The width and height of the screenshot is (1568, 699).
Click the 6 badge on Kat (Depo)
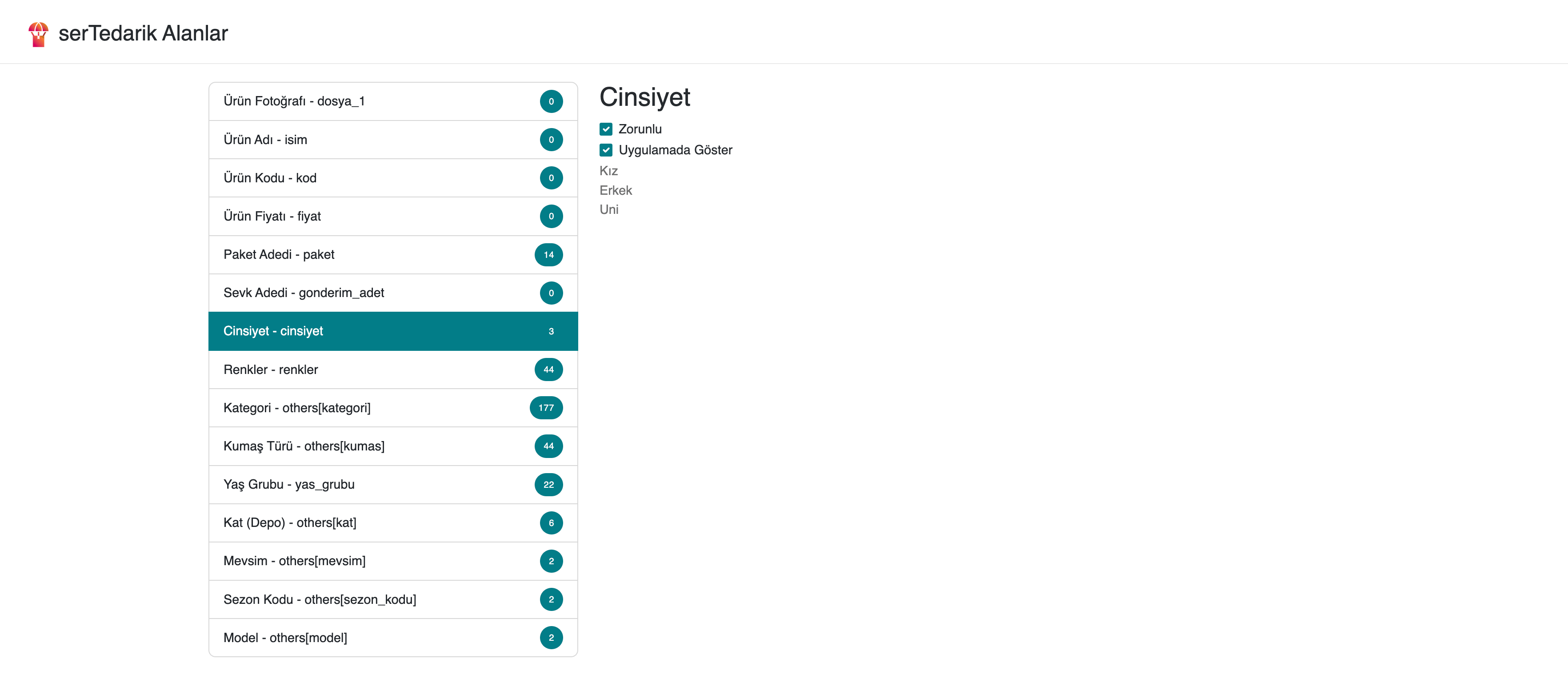[x=551, y=523]
